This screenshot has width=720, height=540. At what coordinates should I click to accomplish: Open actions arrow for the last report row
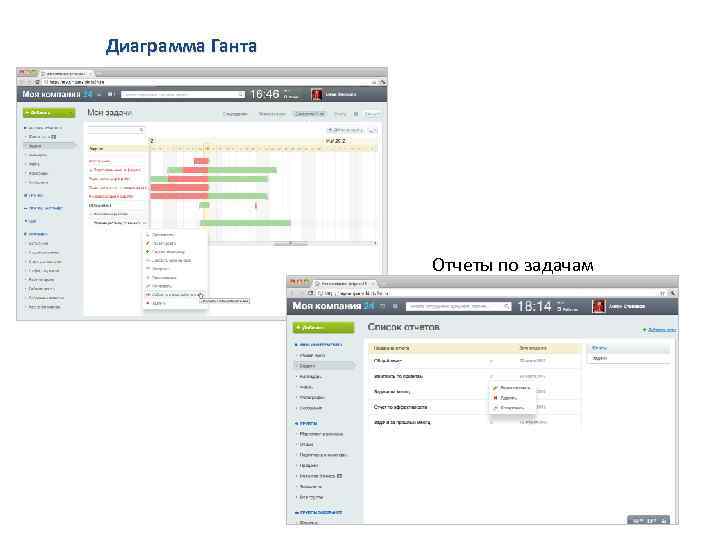[x=491, y=422]
